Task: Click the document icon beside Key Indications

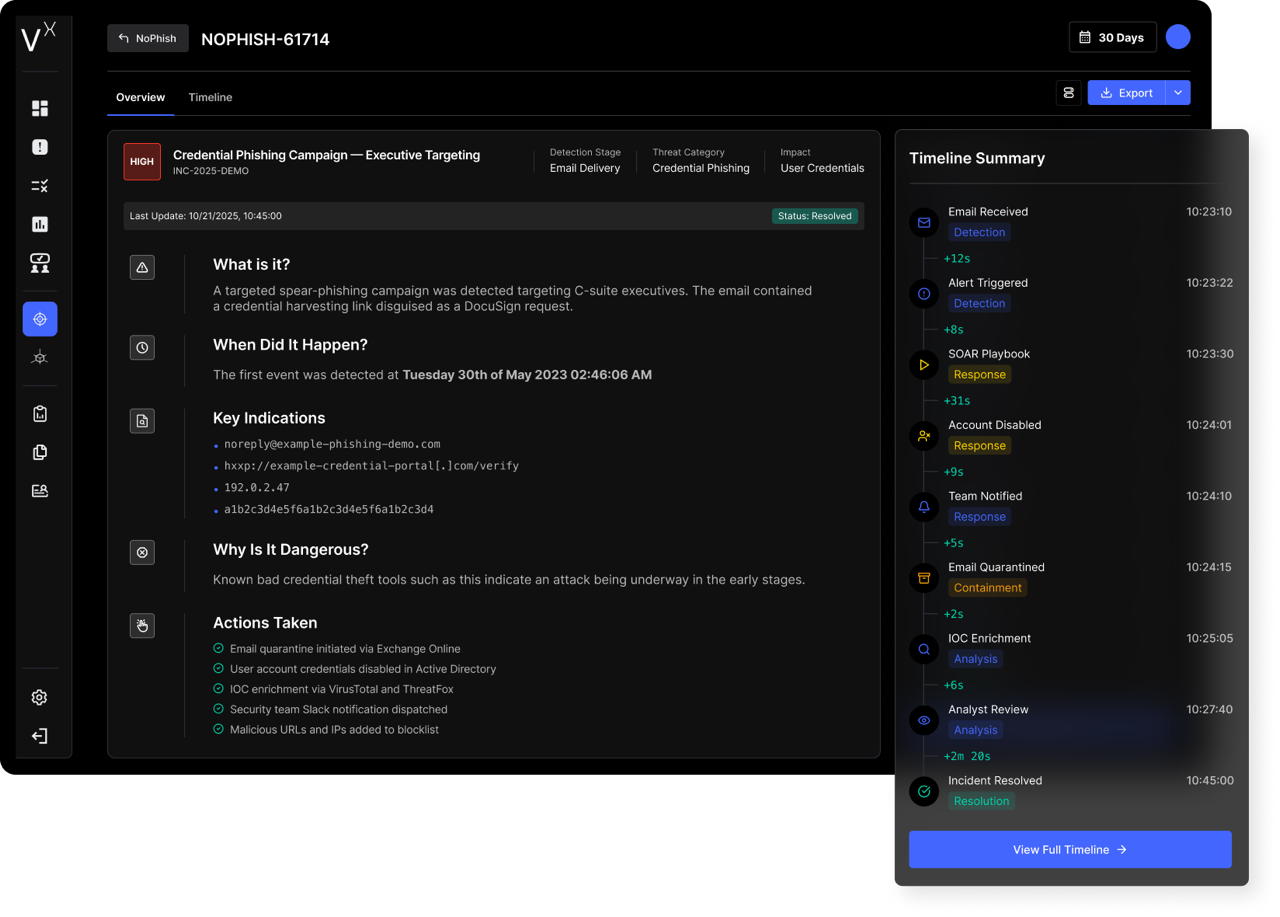Action: [x=142, y=421]
